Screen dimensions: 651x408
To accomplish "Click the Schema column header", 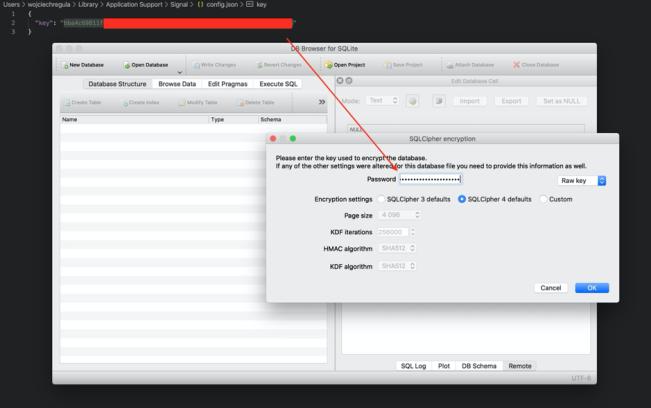I will (292, 120).
